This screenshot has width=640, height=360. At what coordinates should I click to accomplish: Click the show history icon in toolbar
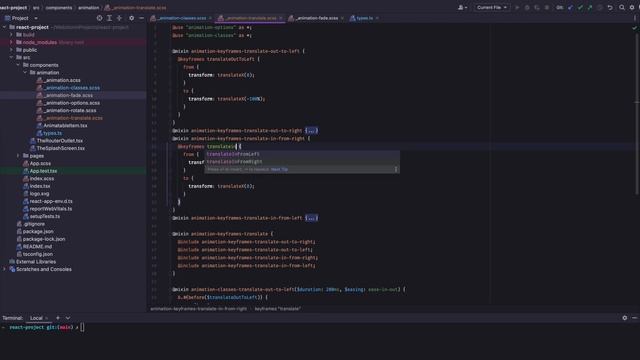(x=600, y=7)
